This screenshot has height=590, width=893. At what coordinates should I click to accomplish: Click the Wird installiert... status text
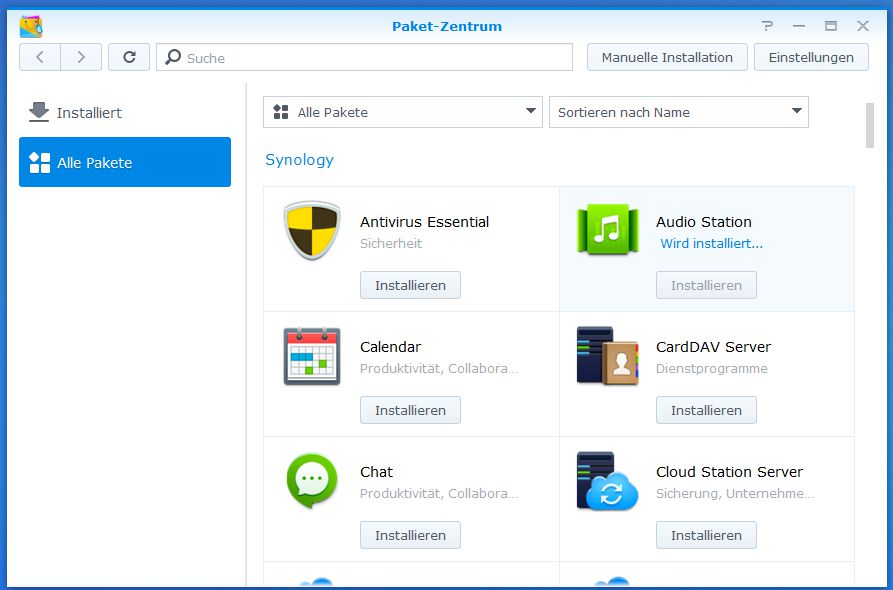[x=711, y=244]
